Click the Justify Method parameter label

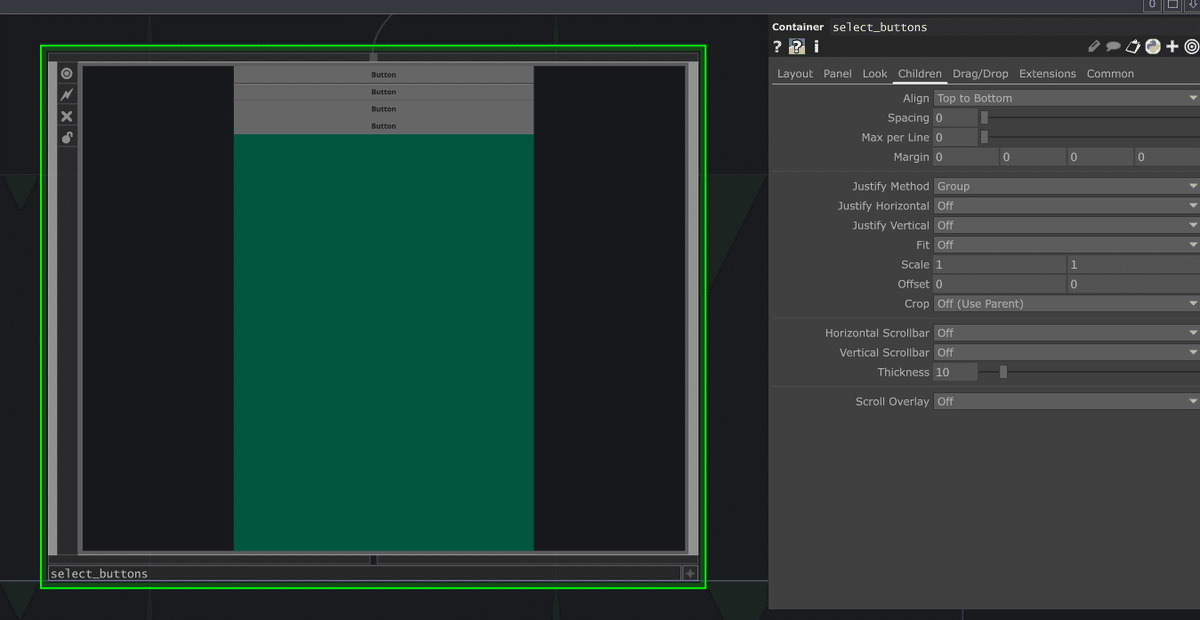coord(891,186)
